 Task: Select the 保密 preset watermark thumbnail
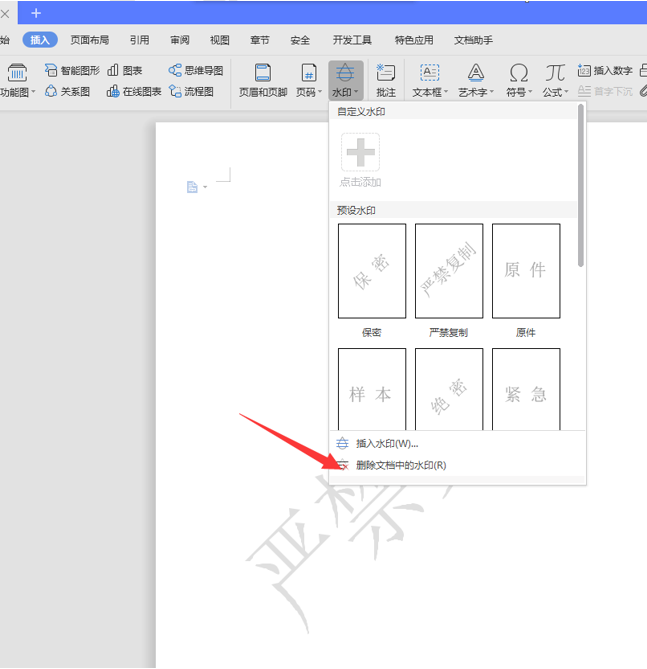(372, 271)
